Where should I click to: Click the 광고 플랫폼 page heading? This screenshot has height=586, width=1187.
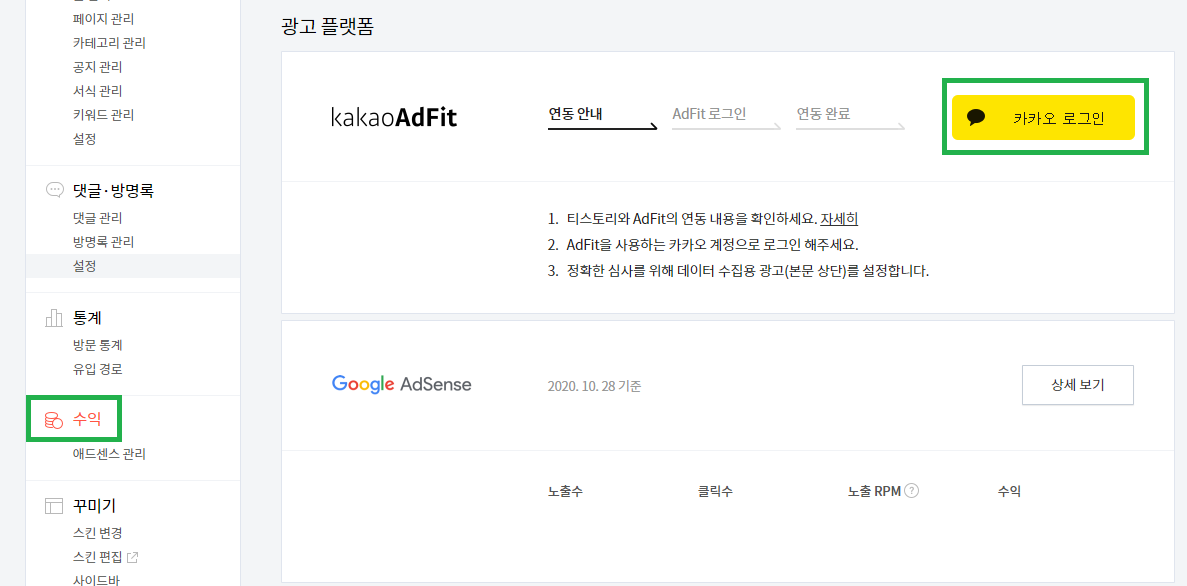[327, 28]
